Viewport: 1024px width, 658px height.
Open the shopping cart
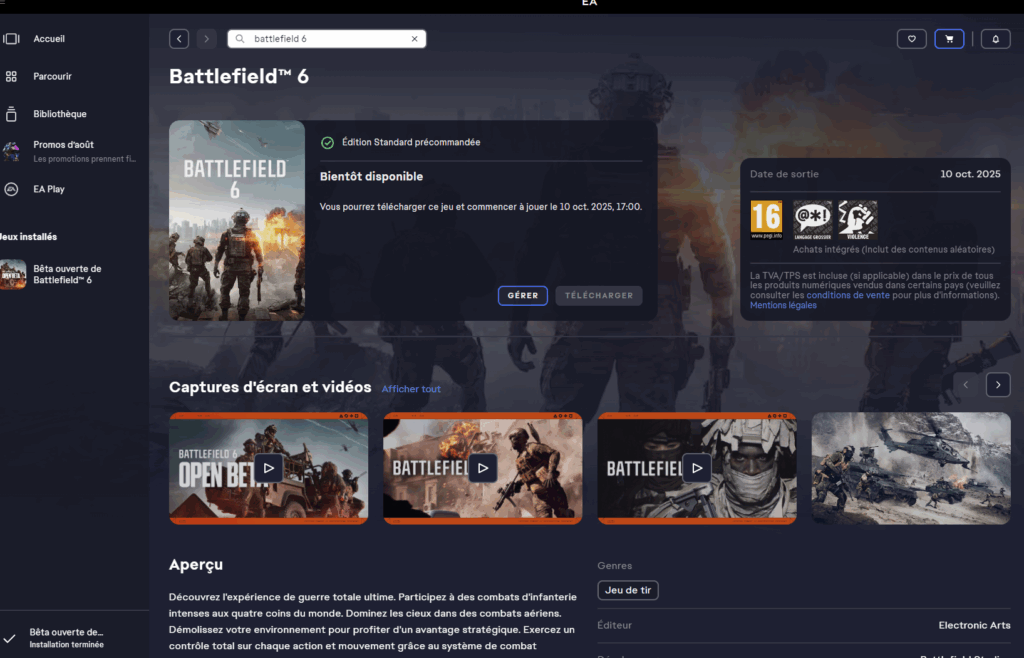[x=949, y=39]
